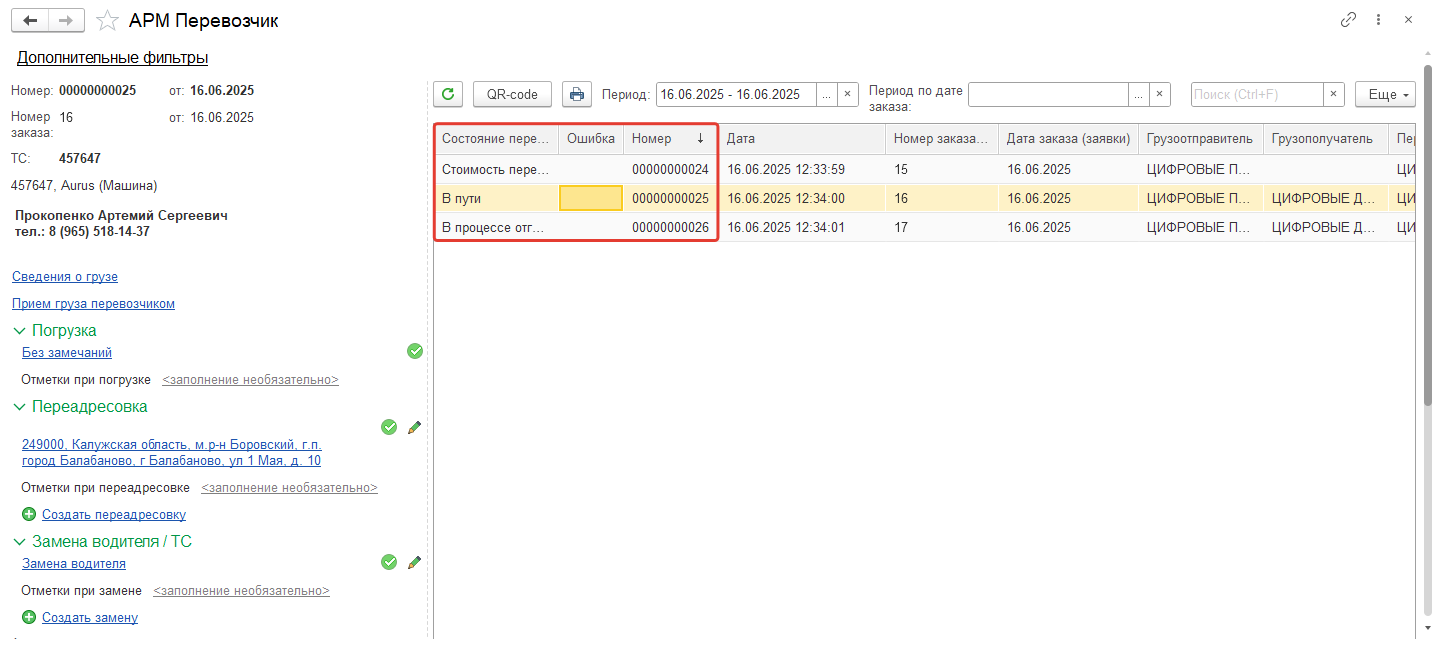Open the Период date range picker
The height and width of the screenshot is (649, 1434).
click(x=826, y=94)
